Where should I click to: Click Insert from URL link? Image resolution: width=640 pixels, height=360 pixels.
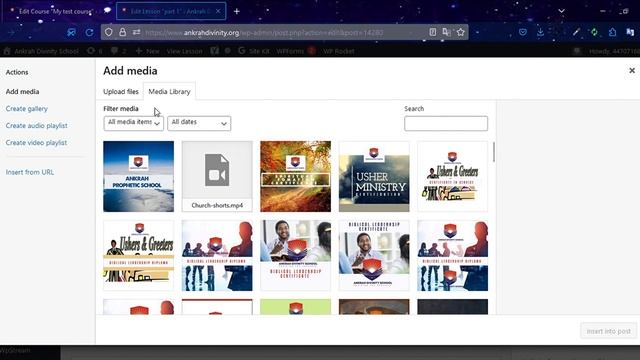[30, 172]
